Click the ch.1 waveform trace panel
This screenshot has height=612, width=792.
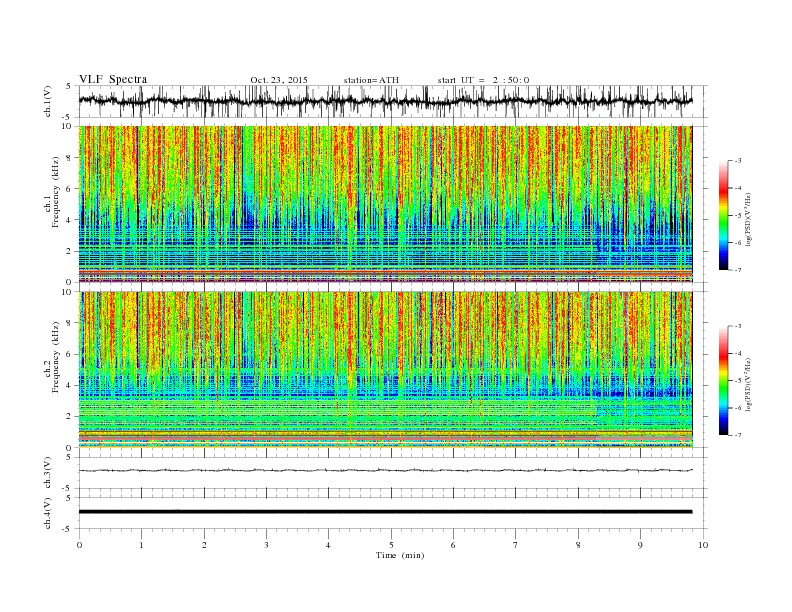tap(393, 101)
